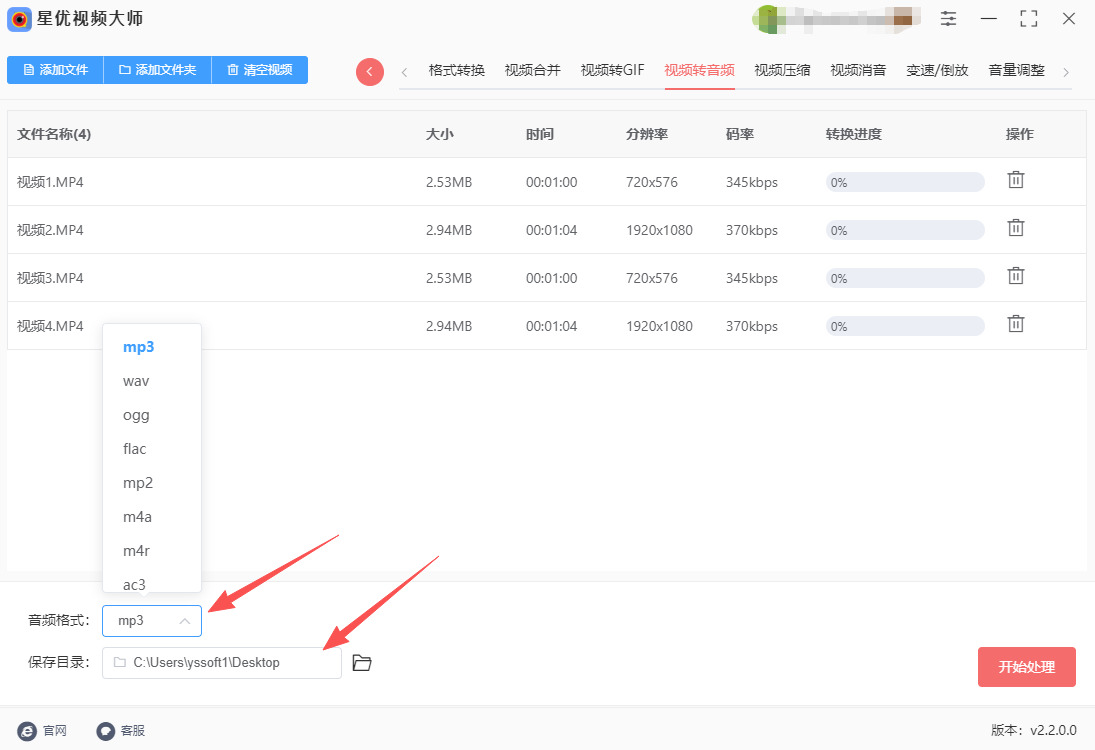Image resolution: width=1095 pixels, height=750 pixels.
Task: Switch to the 视频合并 tab
Action: 533,70
